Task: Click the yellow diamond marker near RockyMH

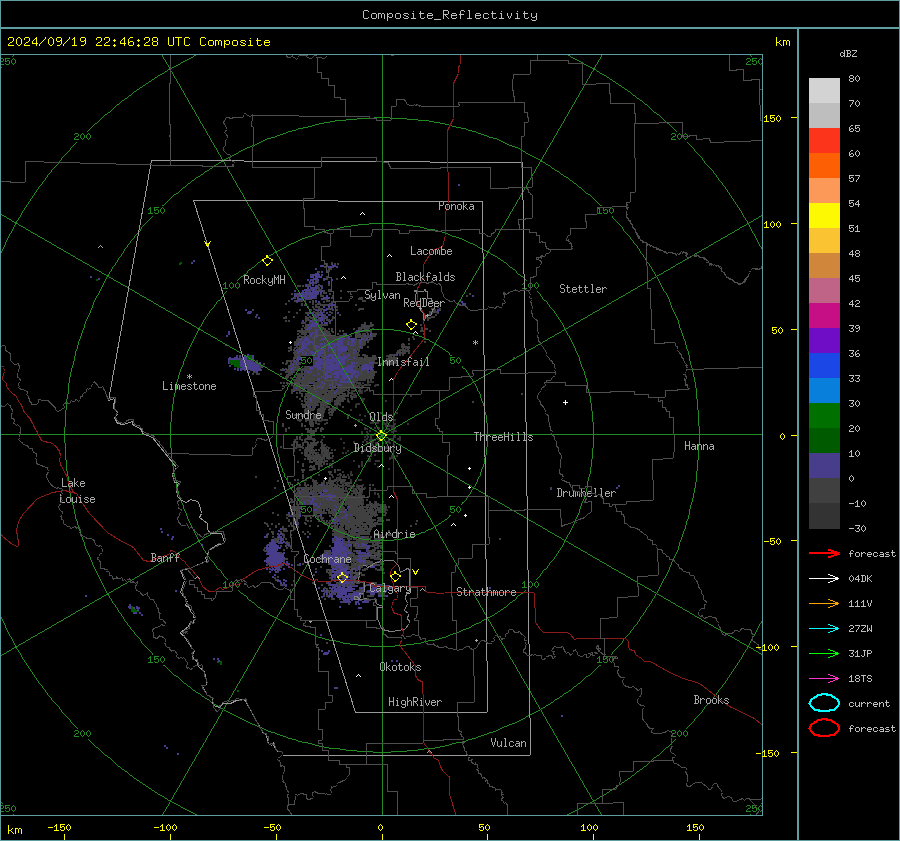Action: point(267,261)
